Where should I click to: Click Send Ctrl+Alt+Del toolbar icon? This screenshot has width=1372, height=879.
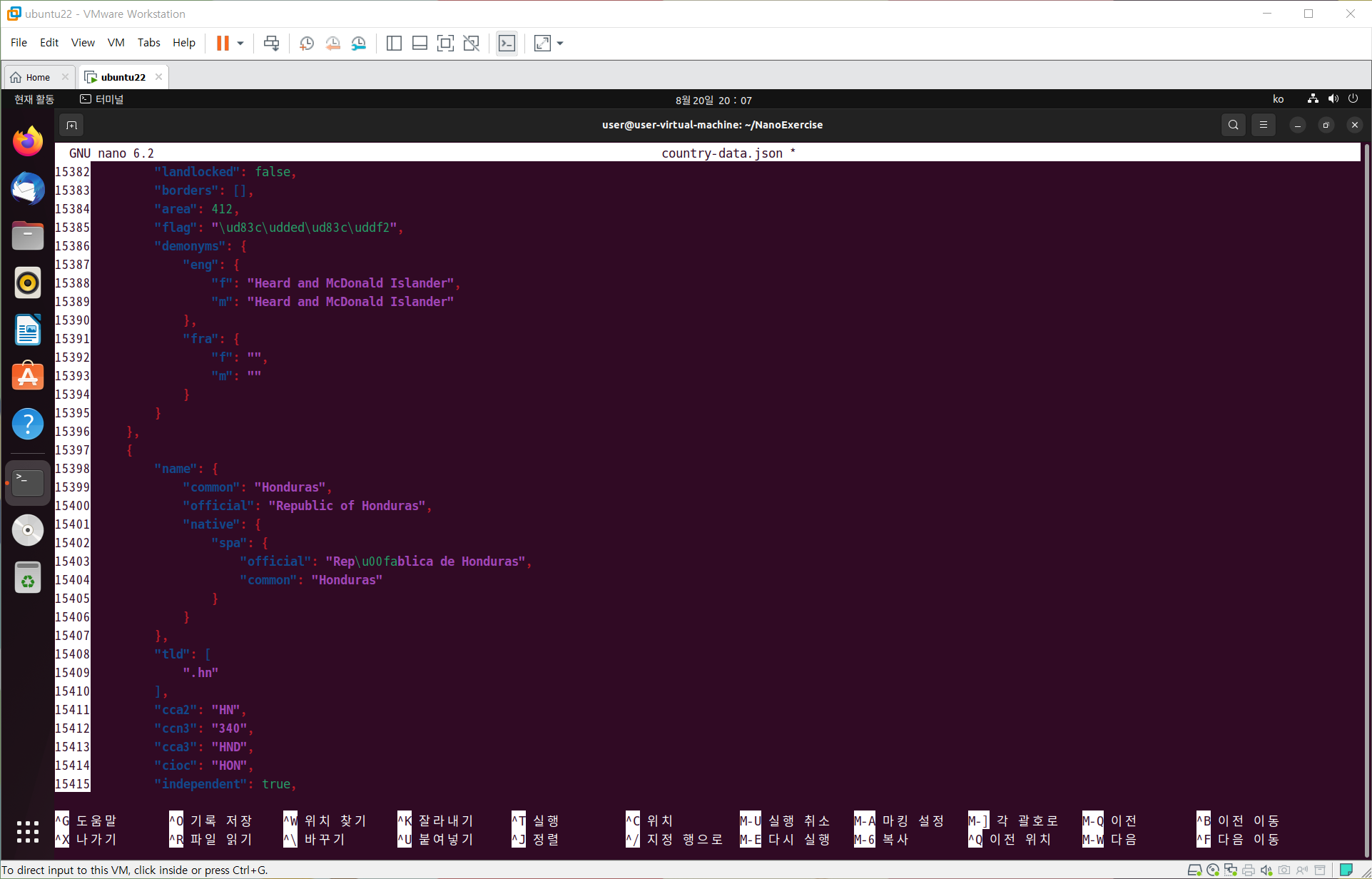pos(271,44)
